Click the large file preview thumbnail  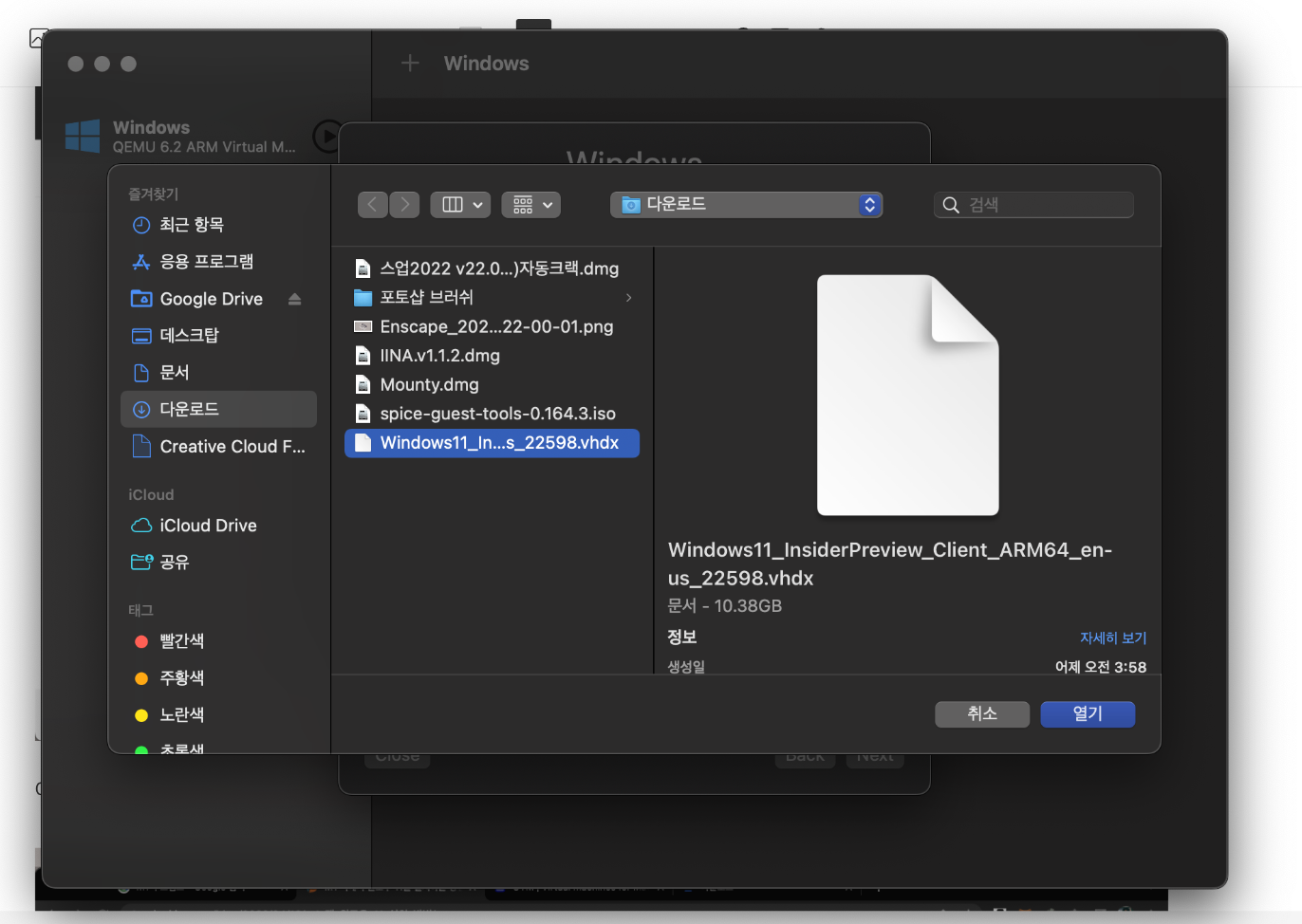908,396
